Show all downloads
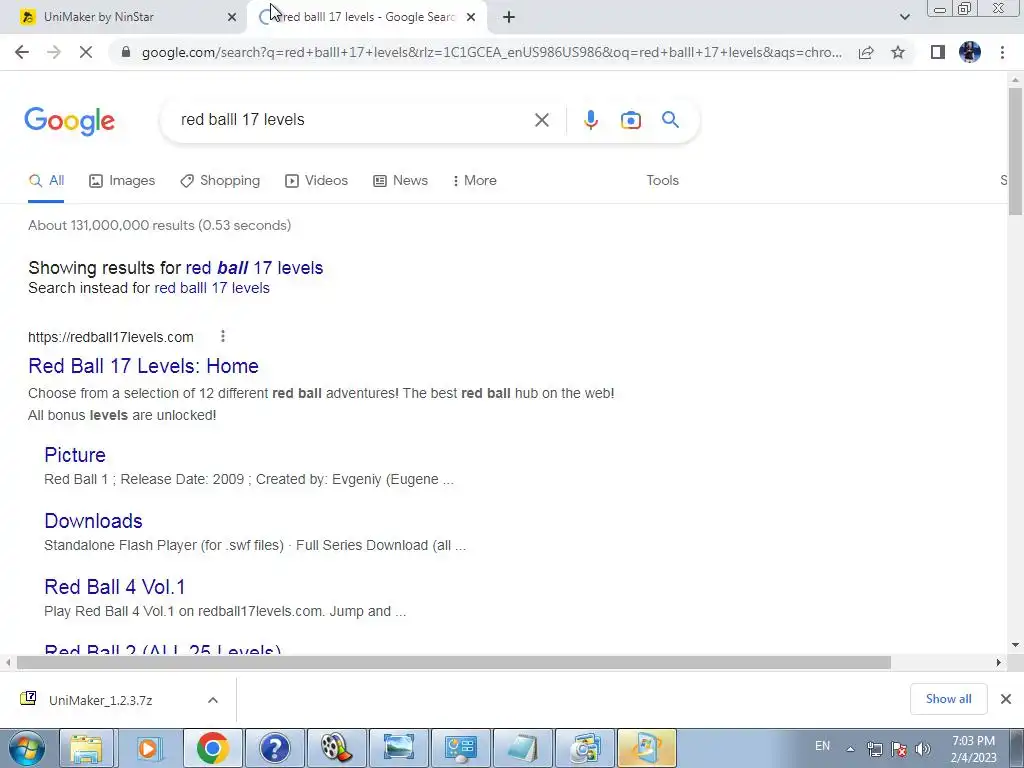 tap(948, 699)
